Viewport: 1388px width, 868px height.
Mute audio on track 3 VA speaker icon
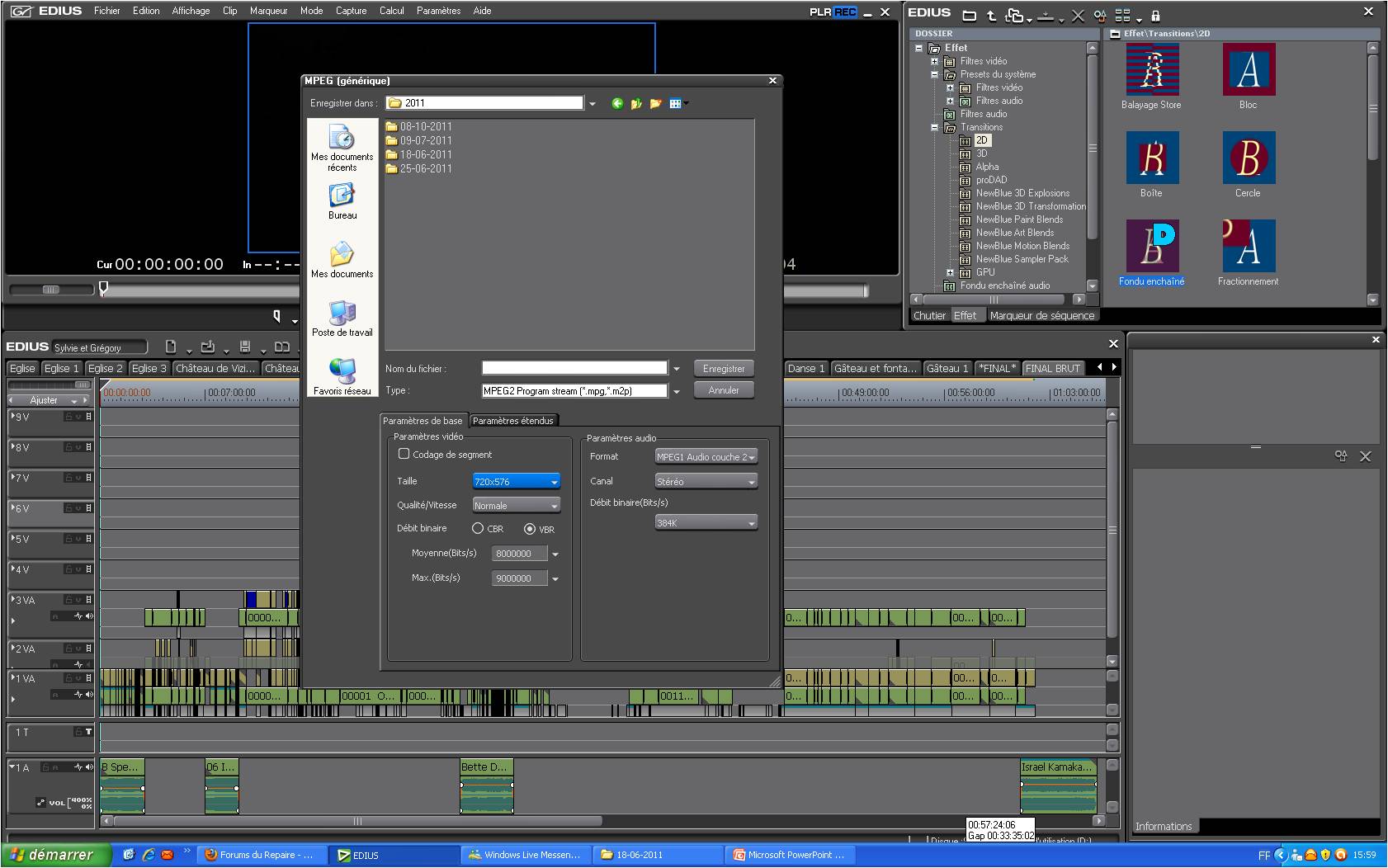[x=89, y=616]
